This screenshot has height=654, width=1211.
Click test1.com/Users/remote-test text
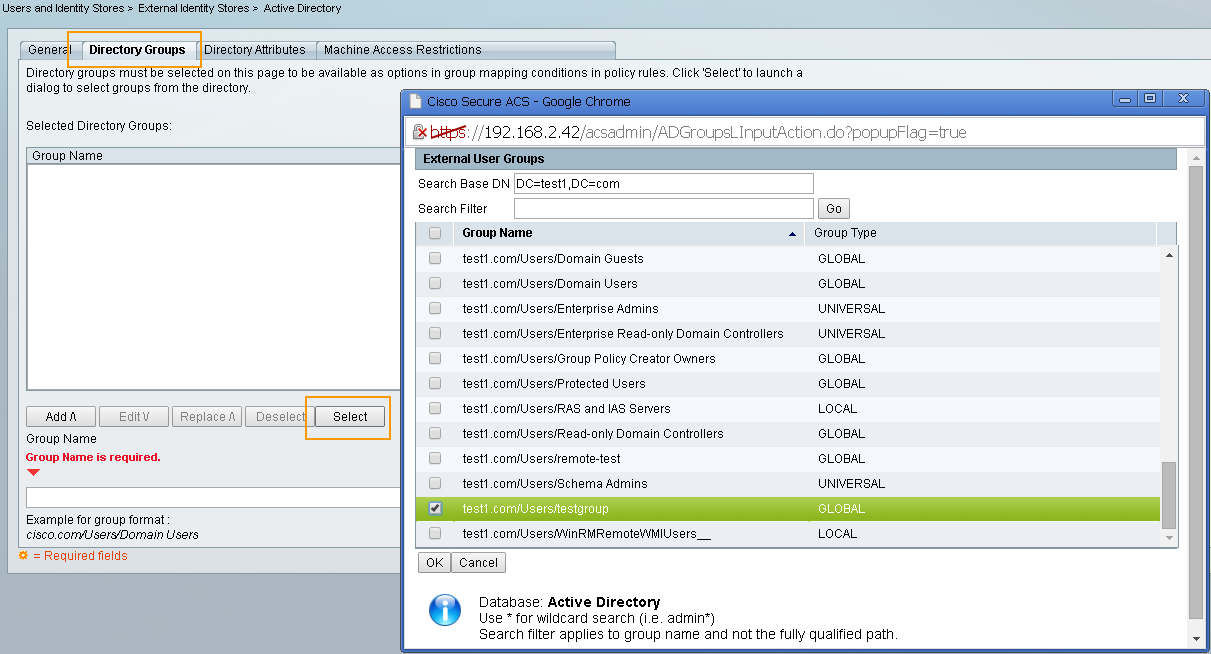(541, 459)
